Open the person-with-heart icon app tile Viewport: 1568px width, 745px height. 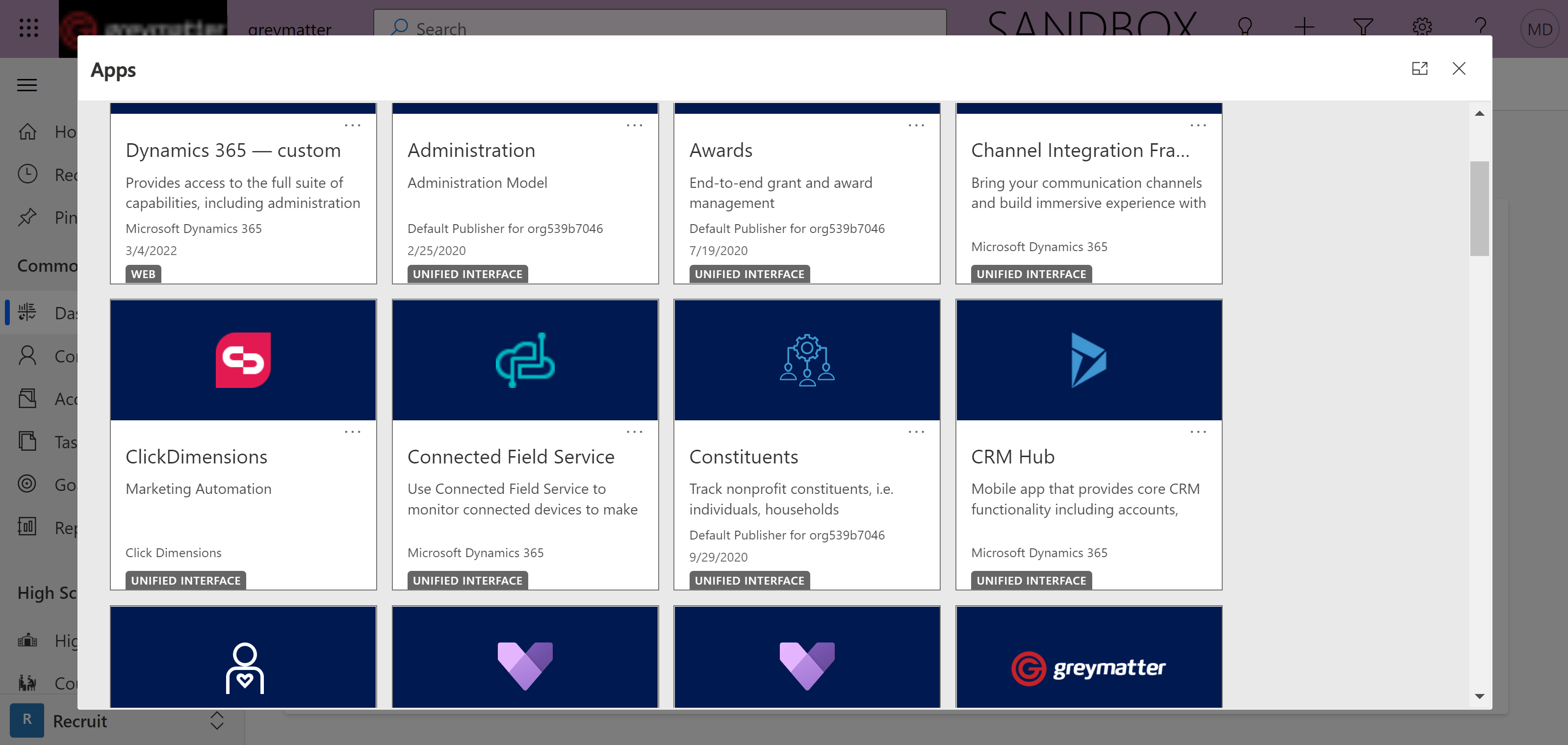pyautogui.click(x=243, y=657)
